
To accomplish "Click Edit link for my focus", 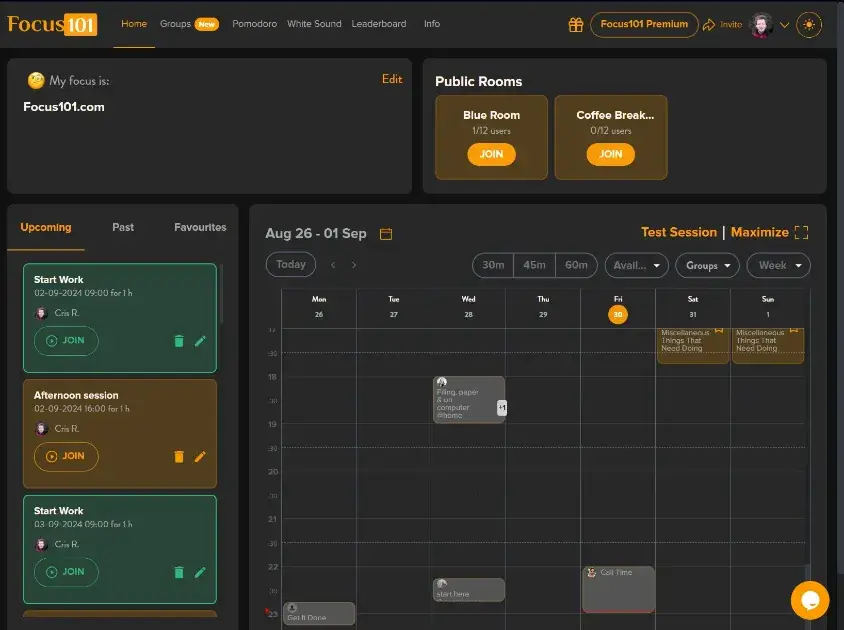I will [392, 79].
